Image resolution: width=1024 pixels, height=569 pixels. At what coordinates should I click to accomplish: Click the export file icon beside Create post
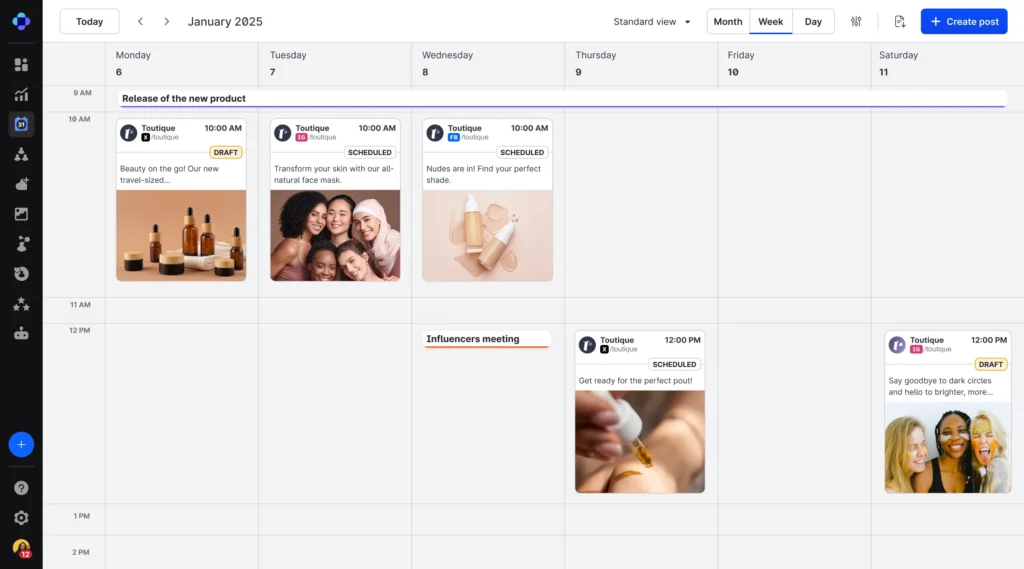coord(900,22)
